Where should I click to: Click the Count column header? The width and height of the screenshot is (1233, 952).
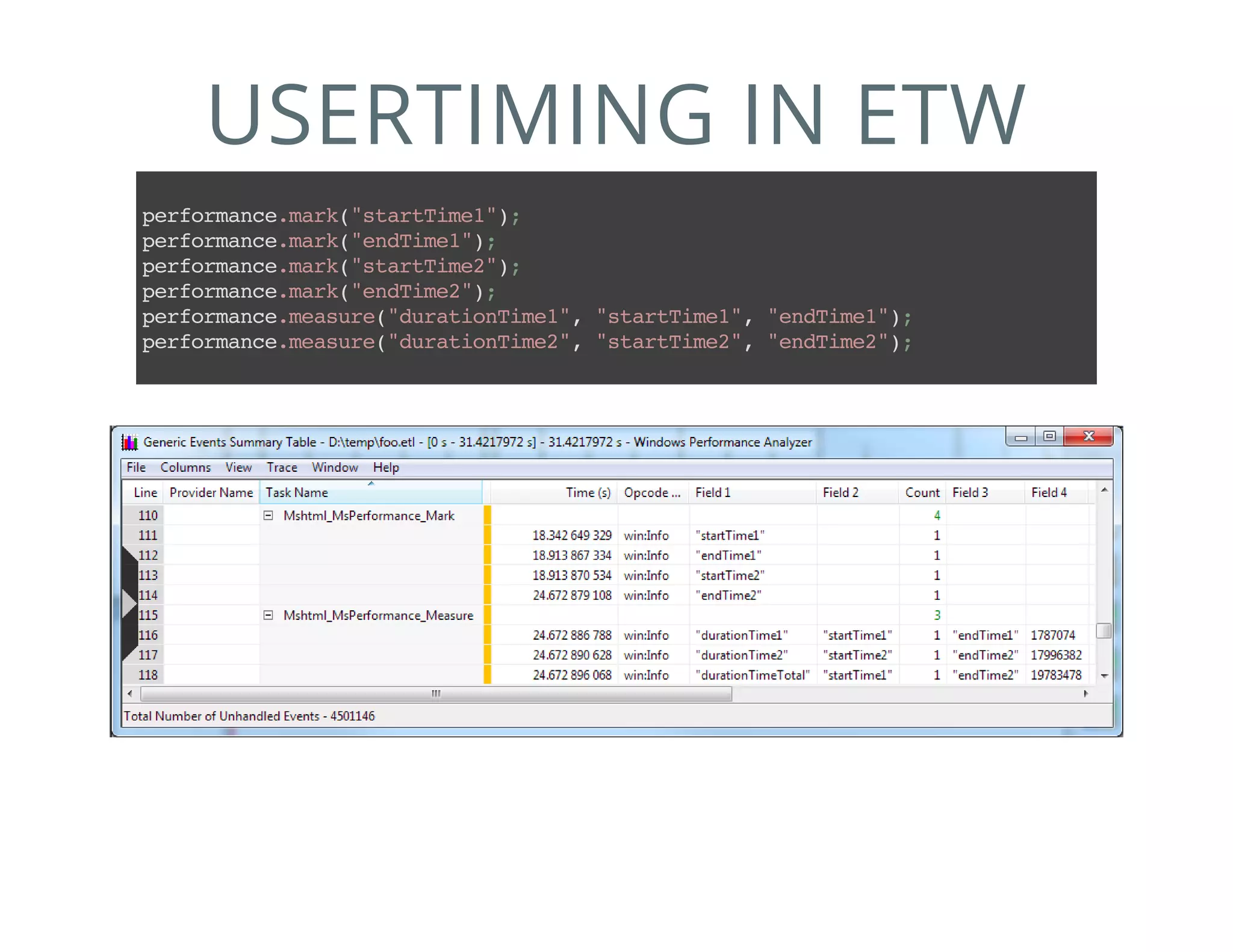[922, 492]
